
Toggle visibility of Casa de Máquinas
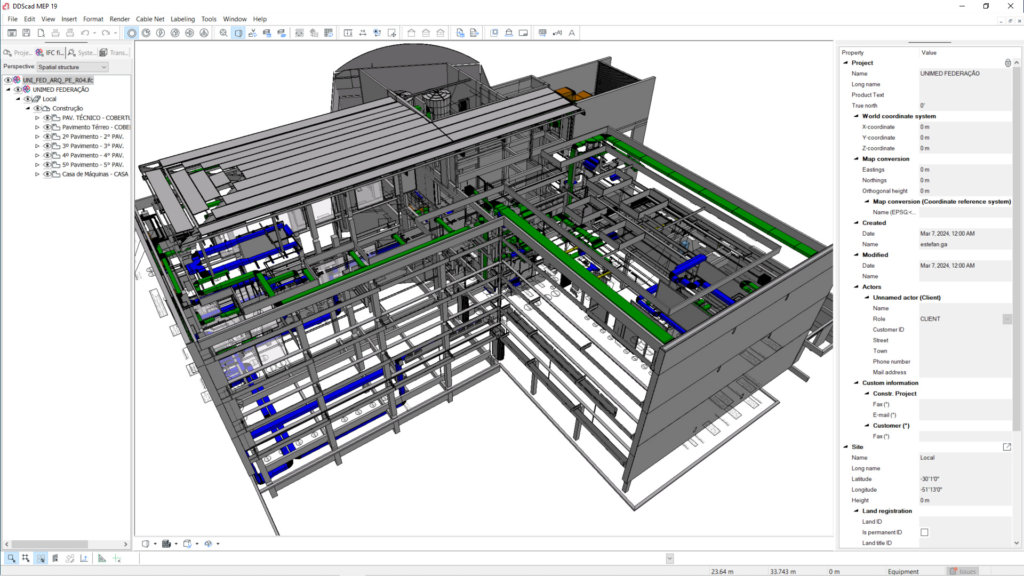point(47,174)
